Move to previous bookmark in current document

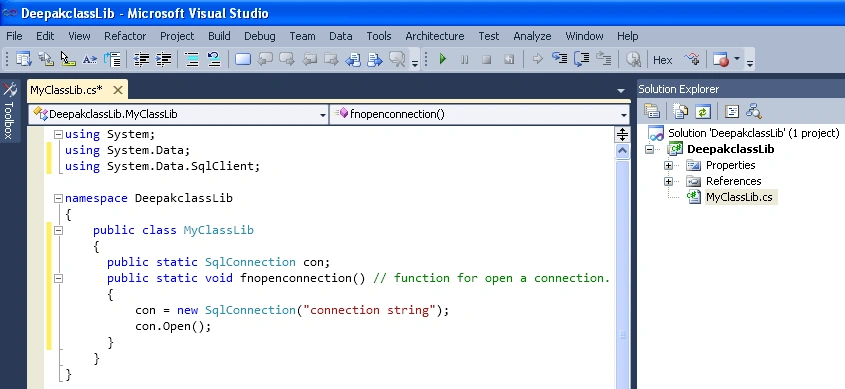pos(352,59)
